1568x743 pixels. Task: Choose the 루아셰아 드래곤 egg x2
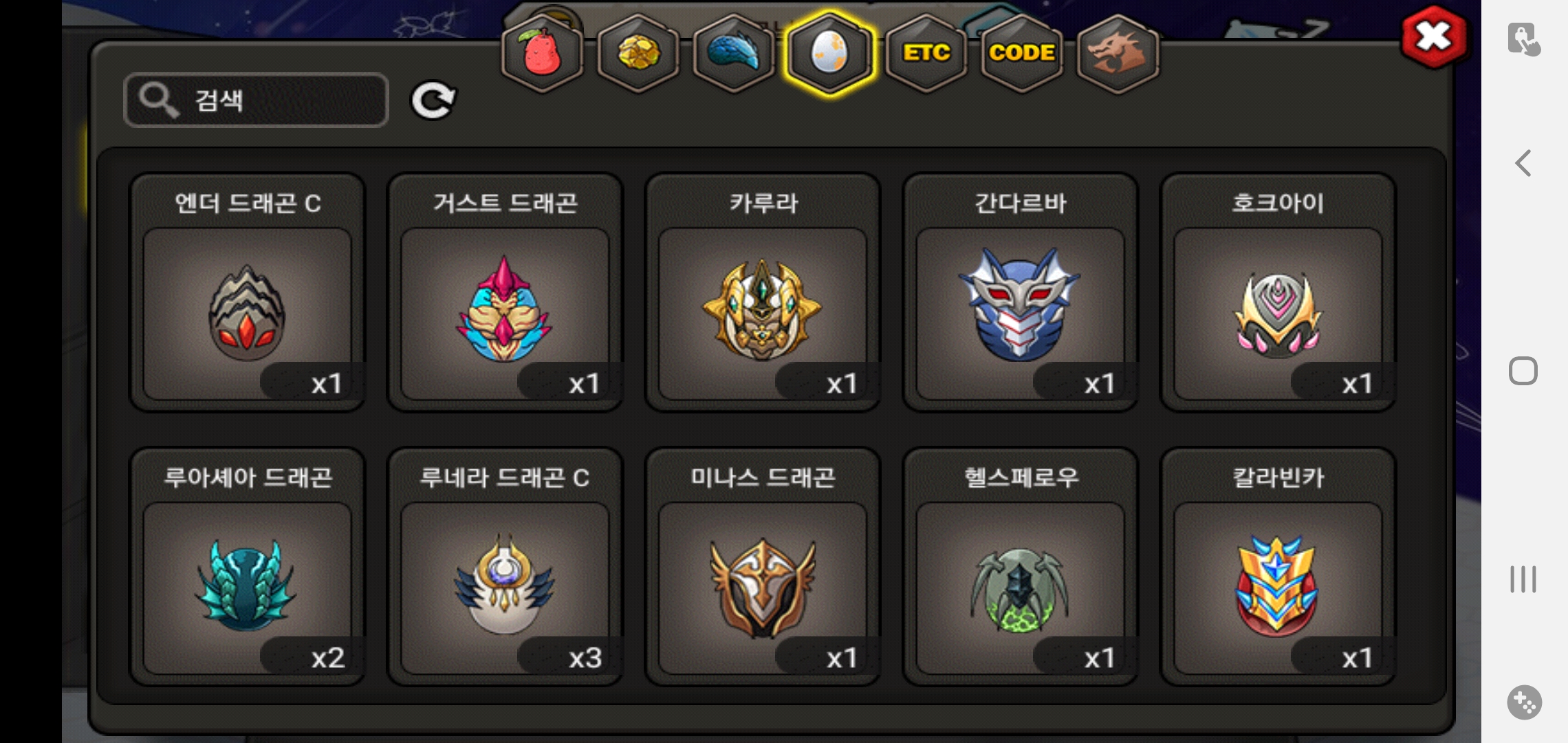point(248,567)
